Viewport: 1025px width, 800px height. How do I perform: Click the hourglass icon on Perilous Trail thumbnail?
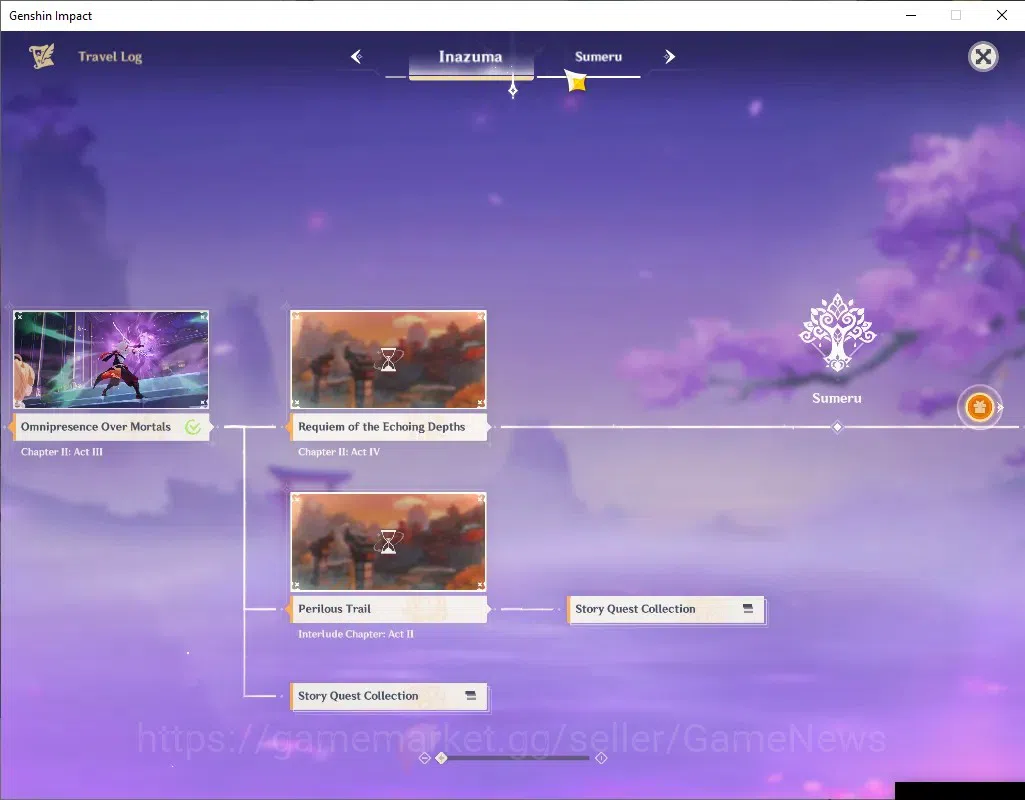(x=388, y=542)
